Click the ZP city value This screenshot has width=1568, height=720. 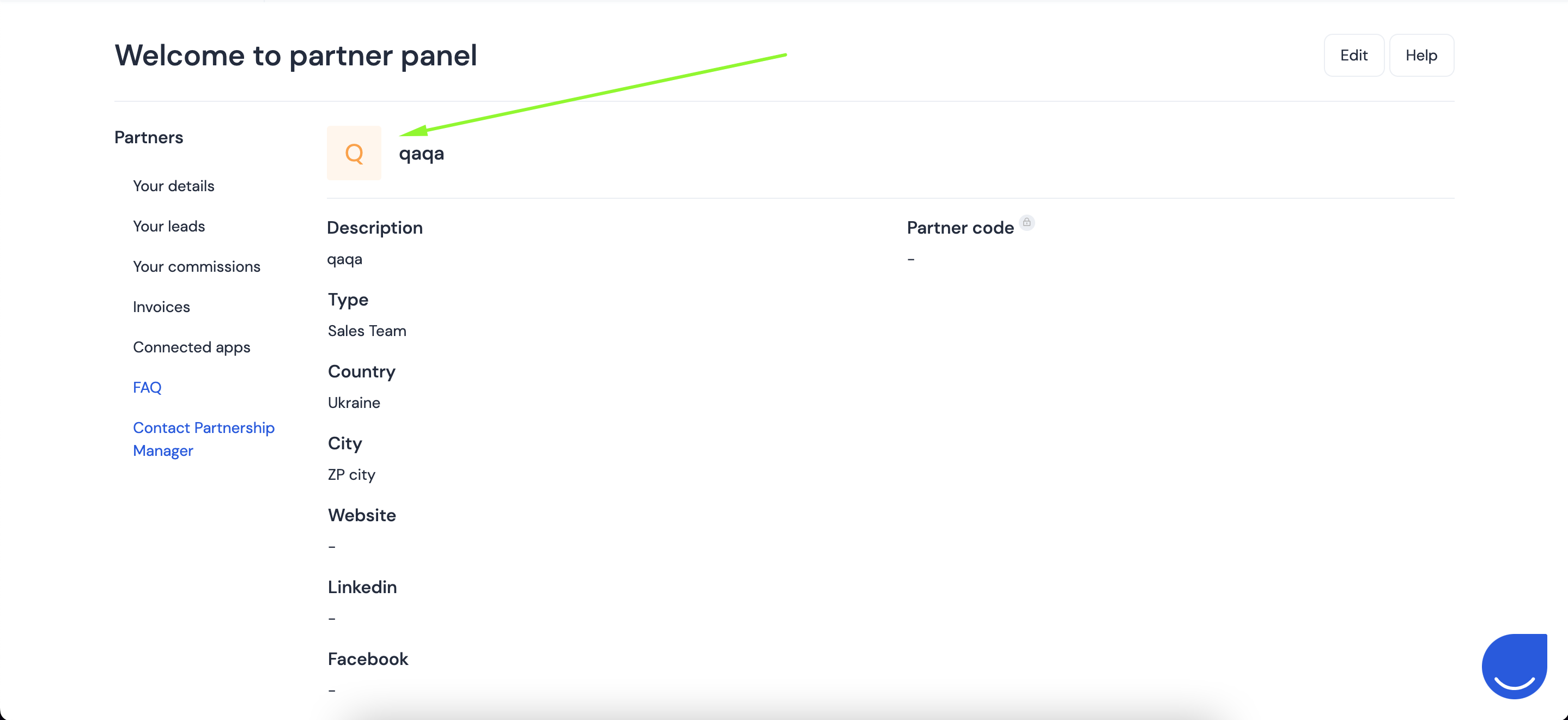351,475
